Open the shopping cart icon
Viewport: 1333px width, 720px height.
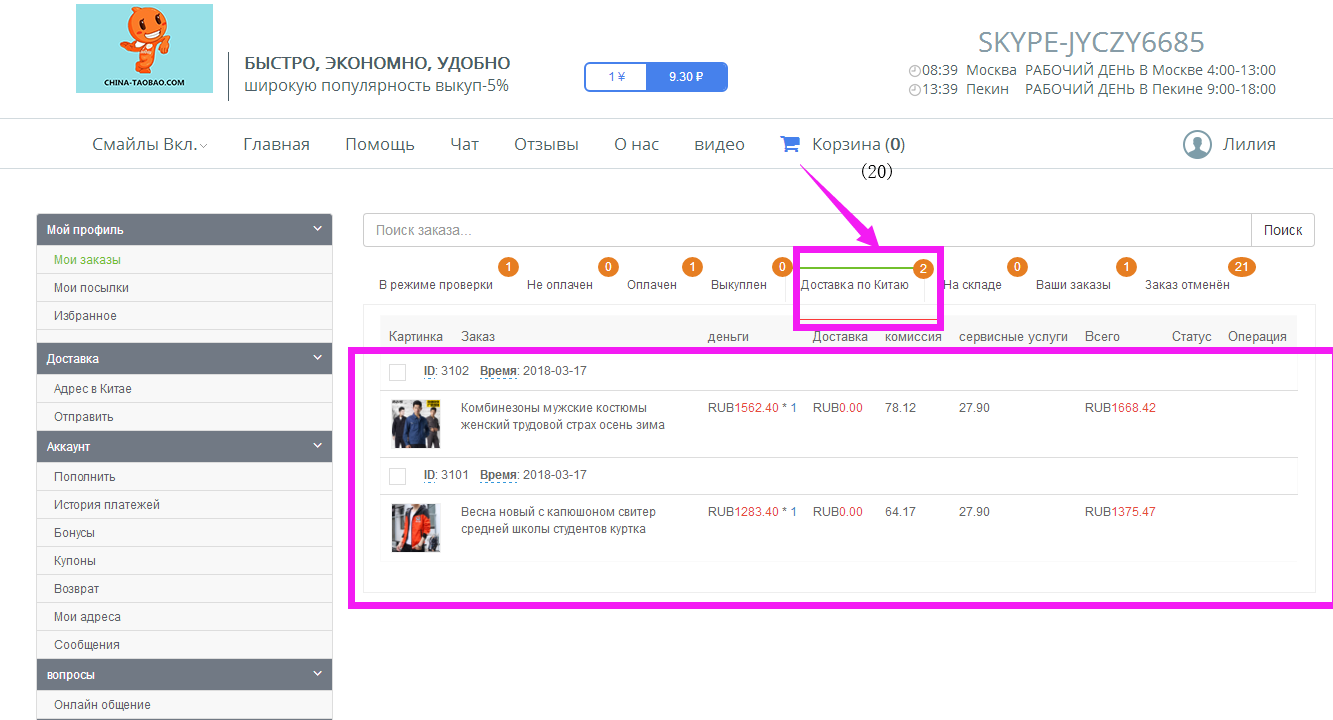(x=790, y=144)
